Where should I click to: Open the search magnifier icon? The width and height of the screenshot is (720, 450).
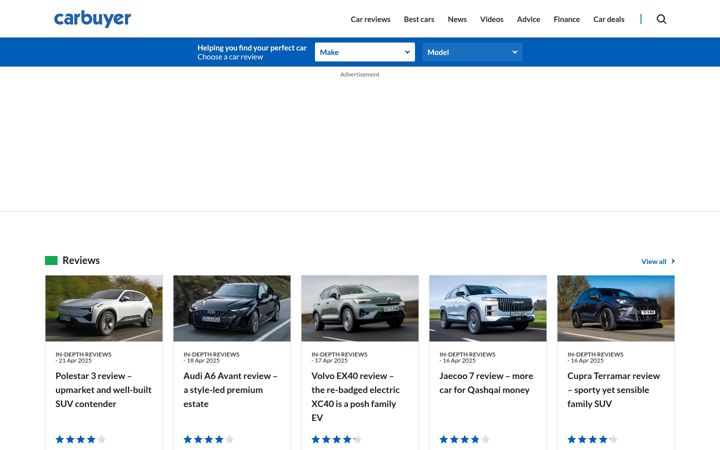(661, 19)
